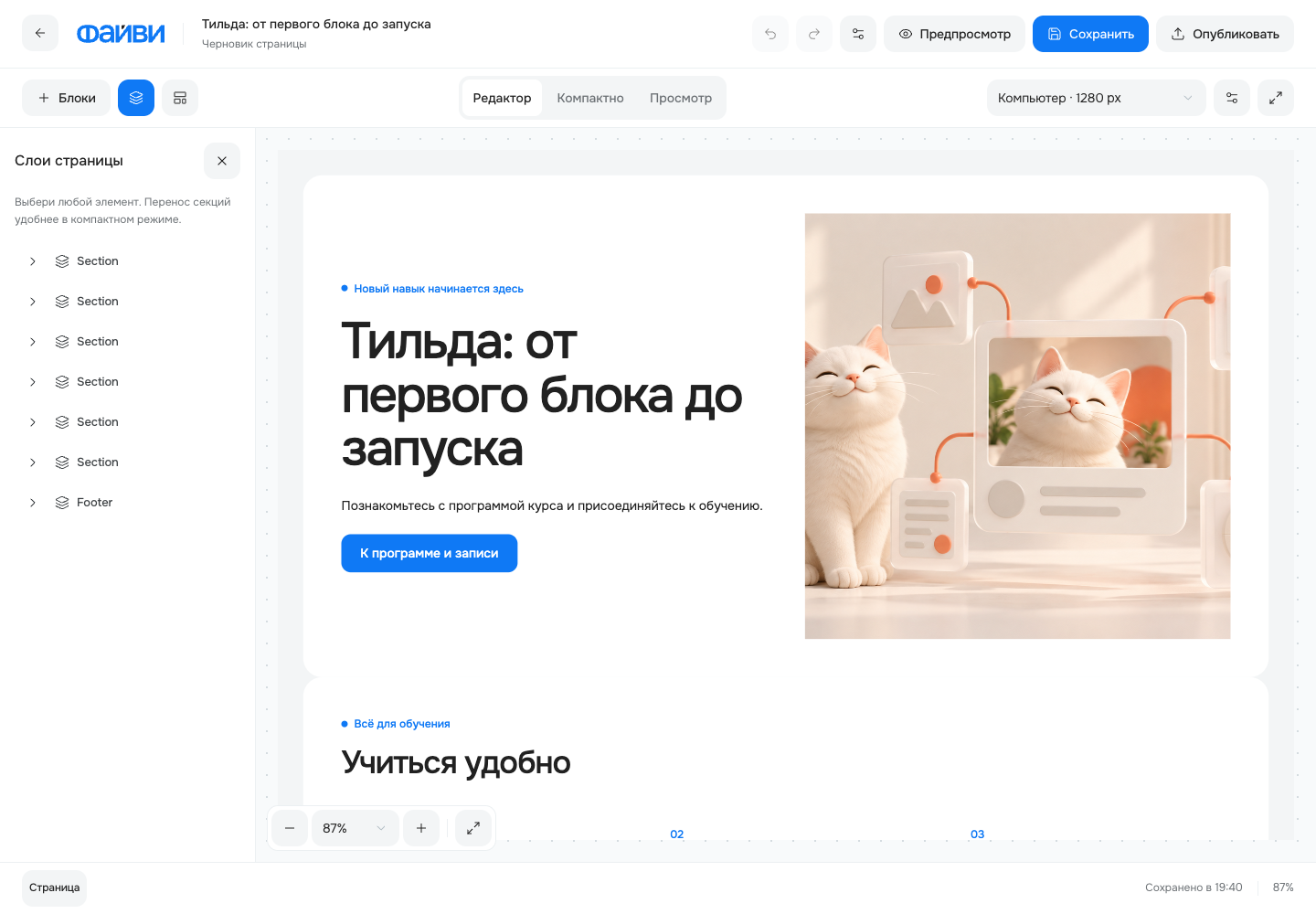Switch to the Компактно tab

pos(590,98)
